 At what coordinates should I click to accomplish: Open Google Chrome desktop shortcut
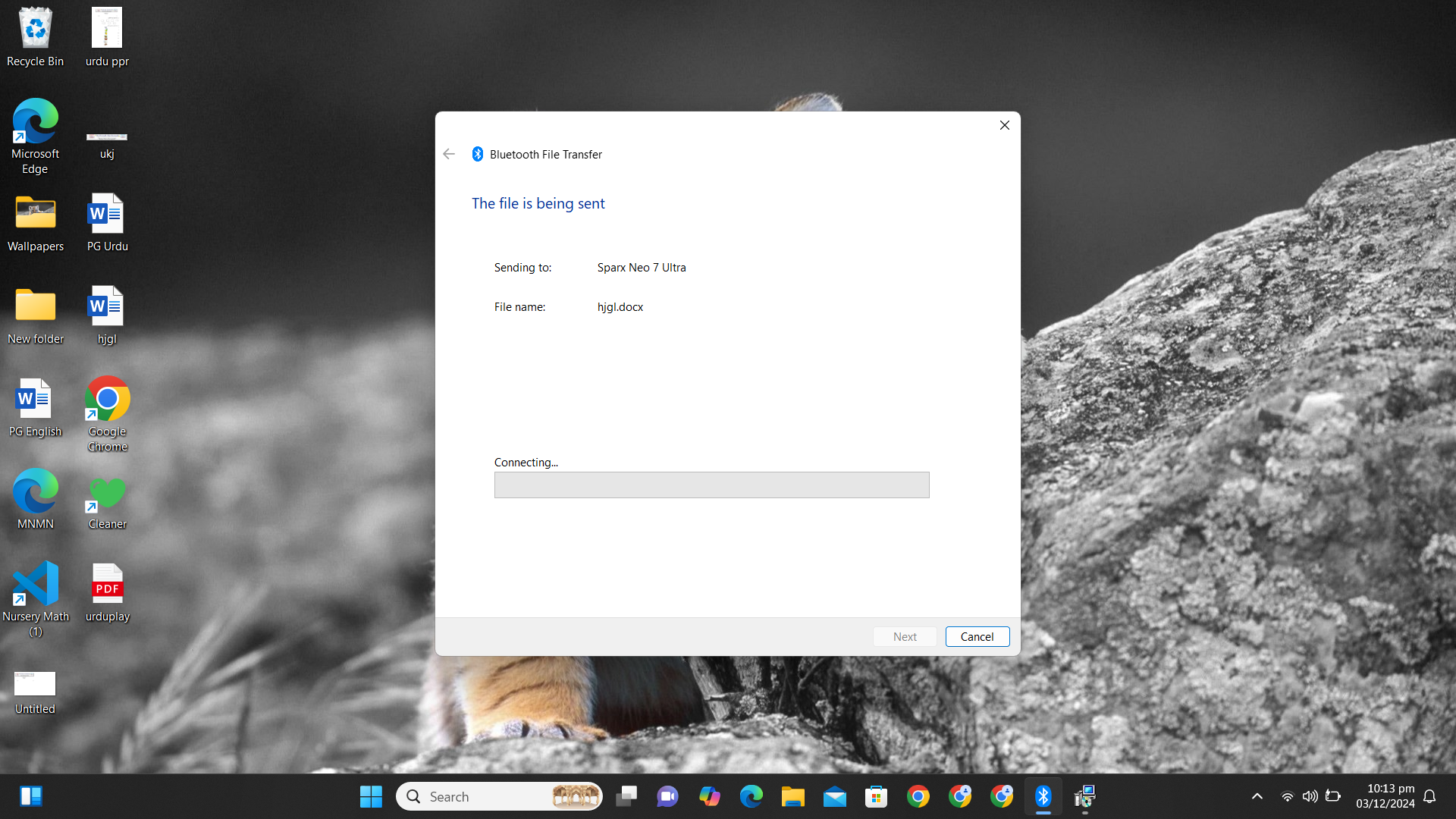coord(107,413)
